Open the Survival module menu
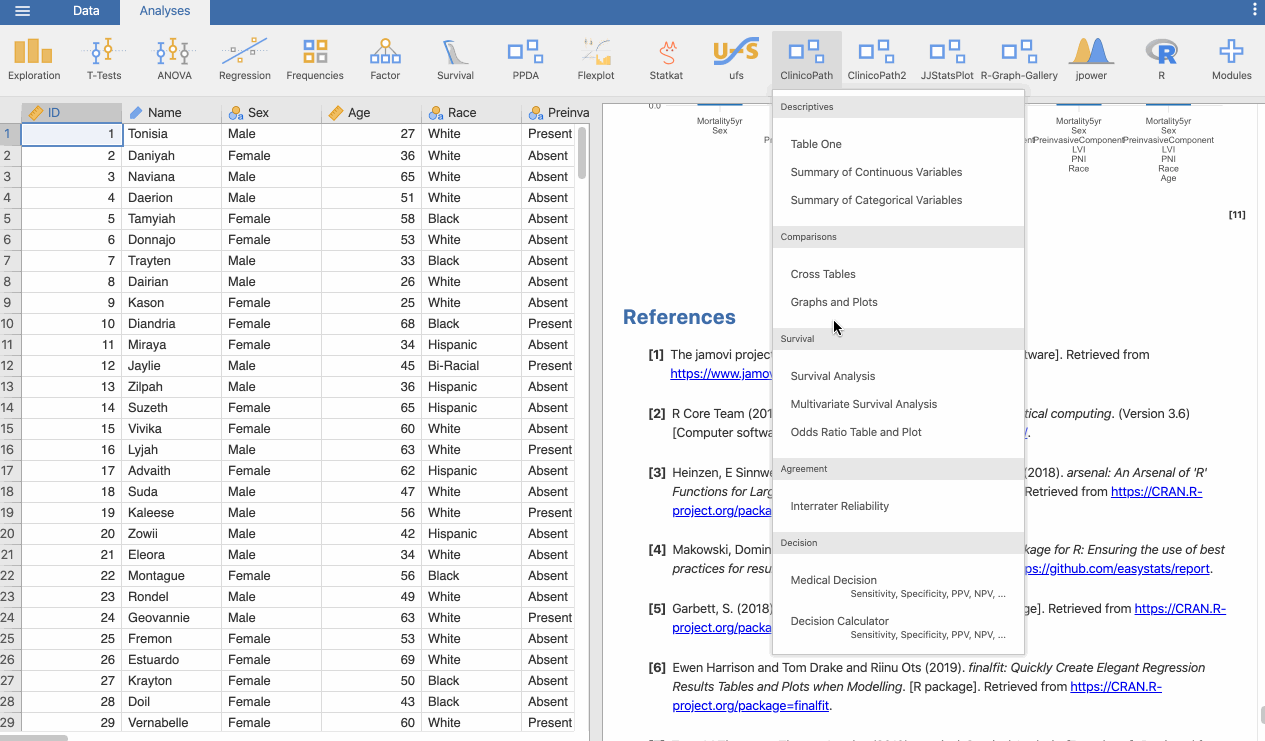 tap(455, 59)
